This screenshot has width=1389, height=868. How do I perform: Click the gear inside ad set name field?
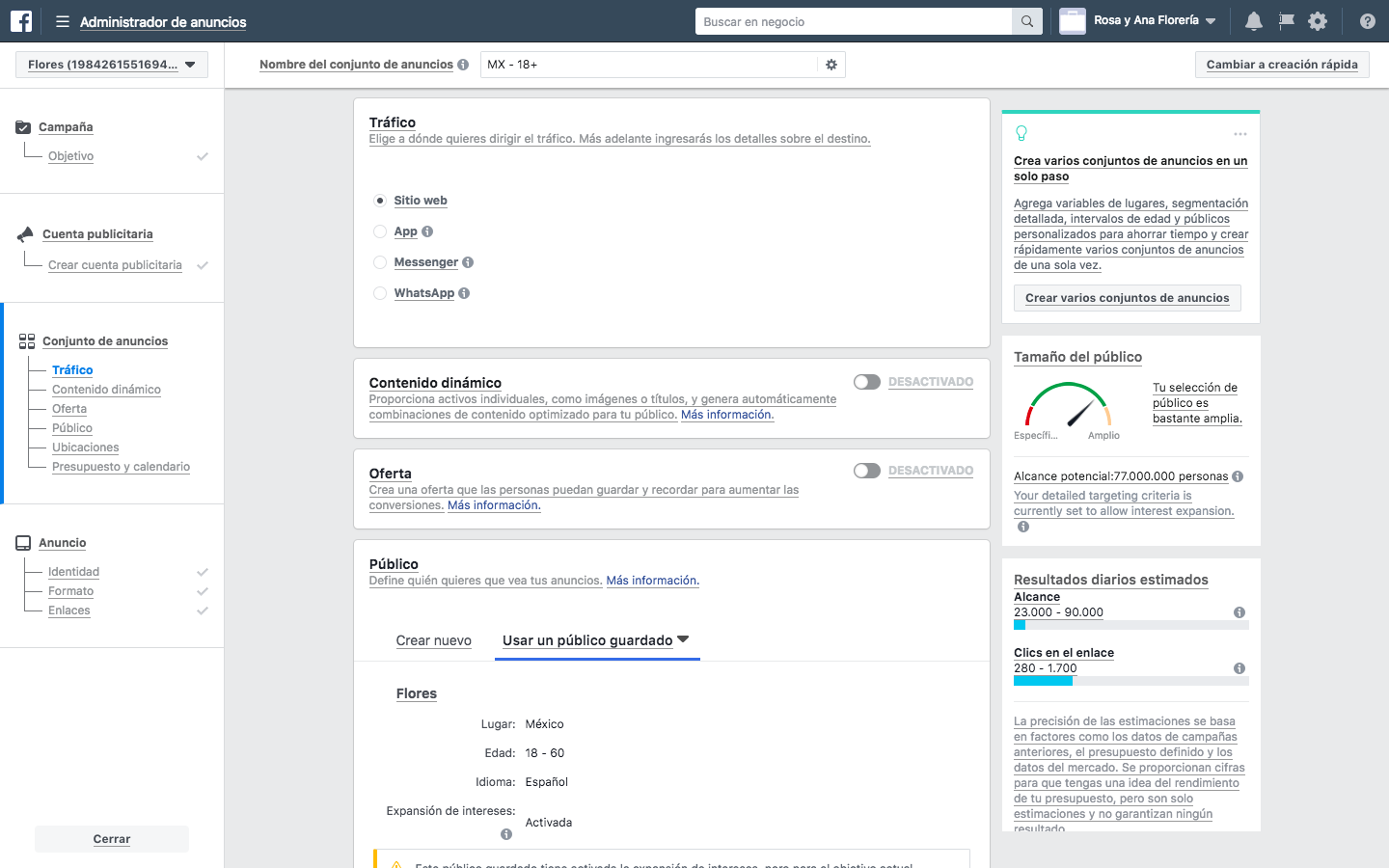coord(831,65)
